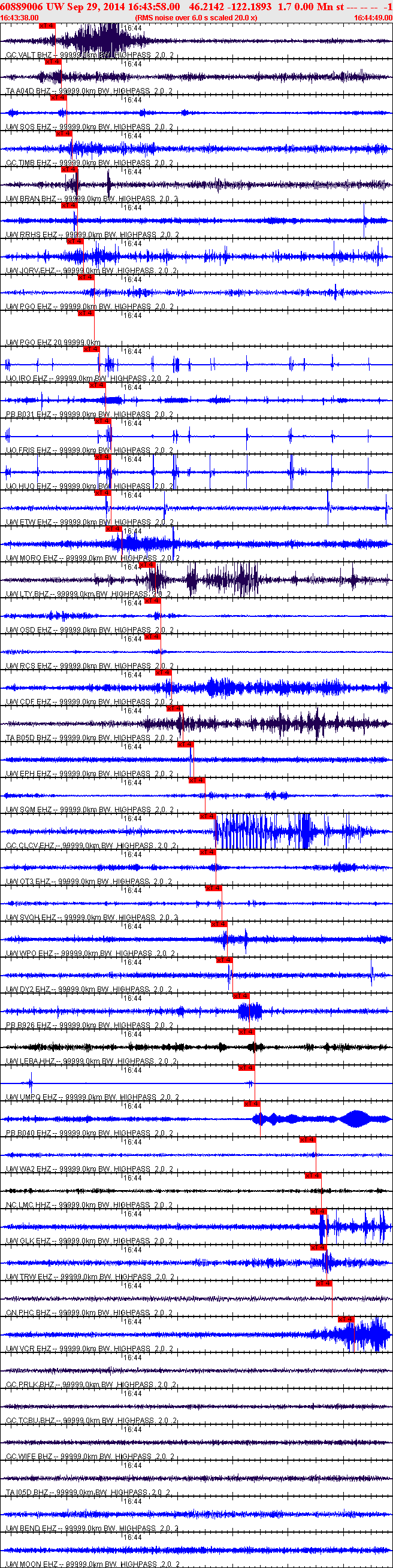This screenshot has width=393, height=1568.
Task: Click the RMS noise scaling note
Action: coord(195,17)
